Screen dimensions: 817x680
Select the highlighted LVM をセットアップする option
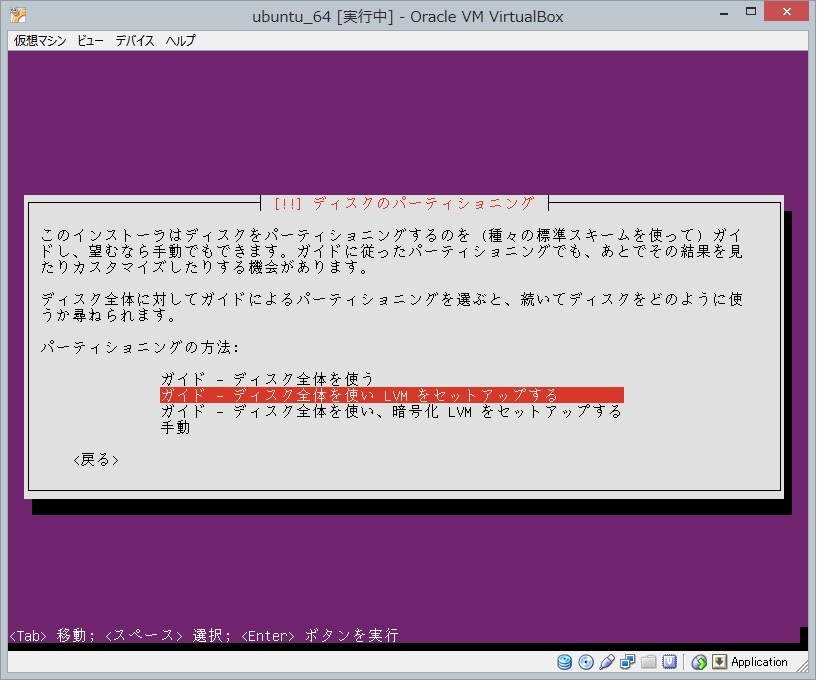[x=391, y=395]
